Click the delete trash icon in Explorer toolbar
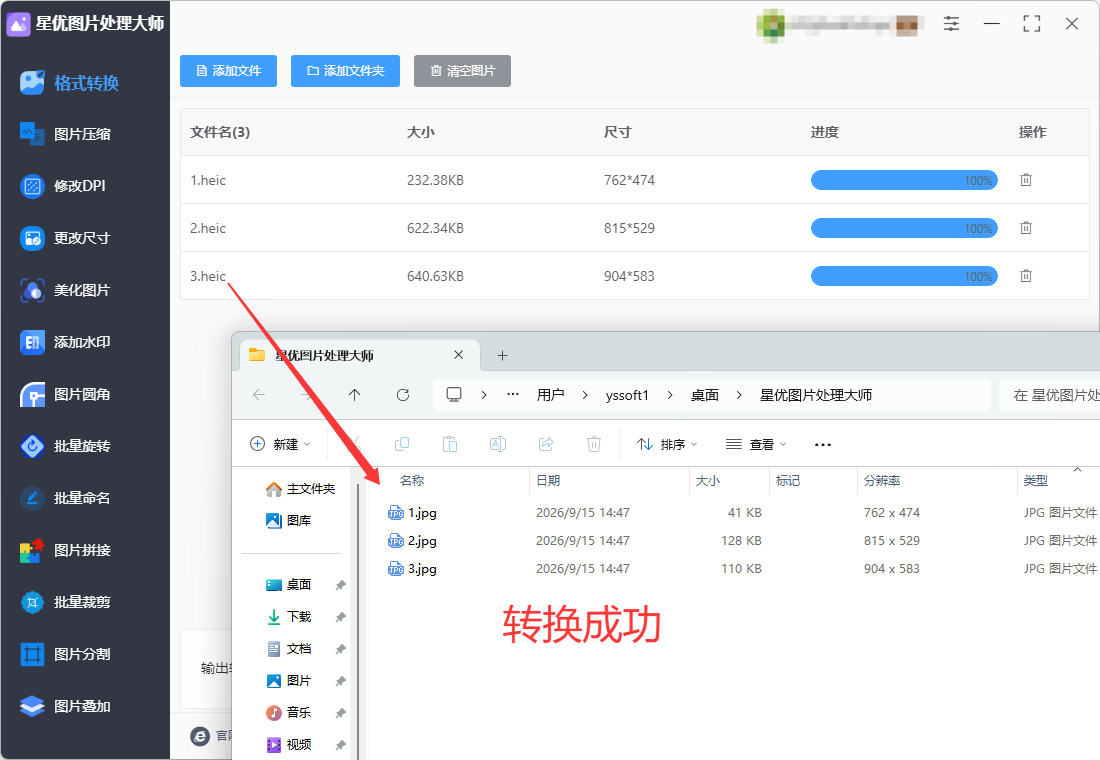Screen dimensions: 1100x760 click(x=593, y=444)
